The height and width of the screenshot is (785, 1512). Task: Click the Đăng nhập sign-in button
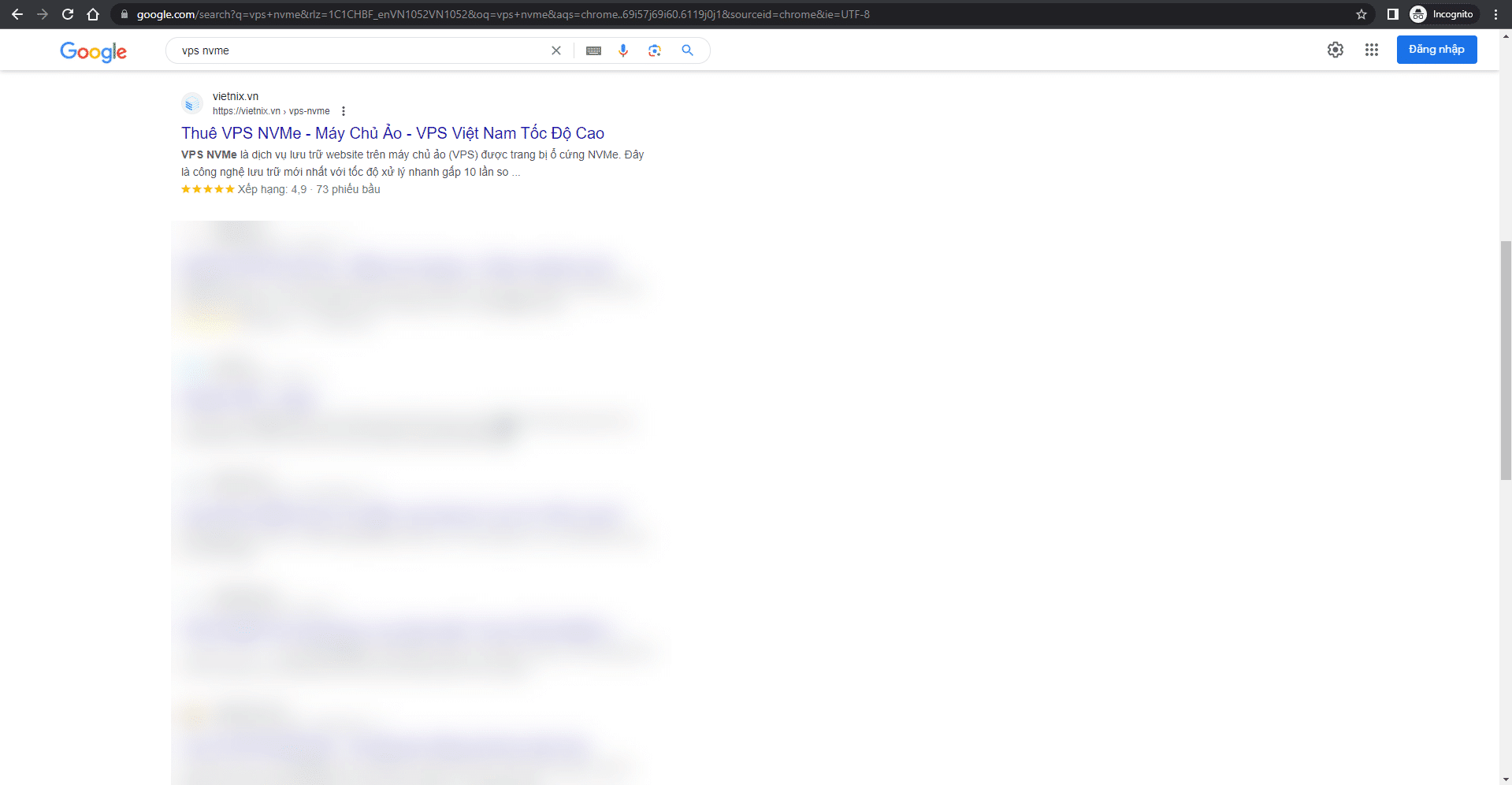tap(1437, 50)
